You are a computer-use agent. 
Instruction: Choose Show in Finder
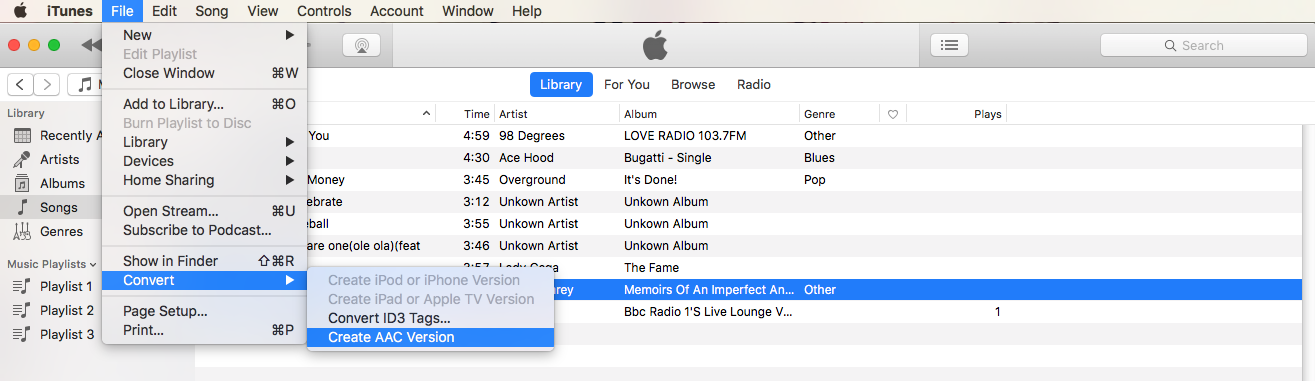click(x=205, y=261)
